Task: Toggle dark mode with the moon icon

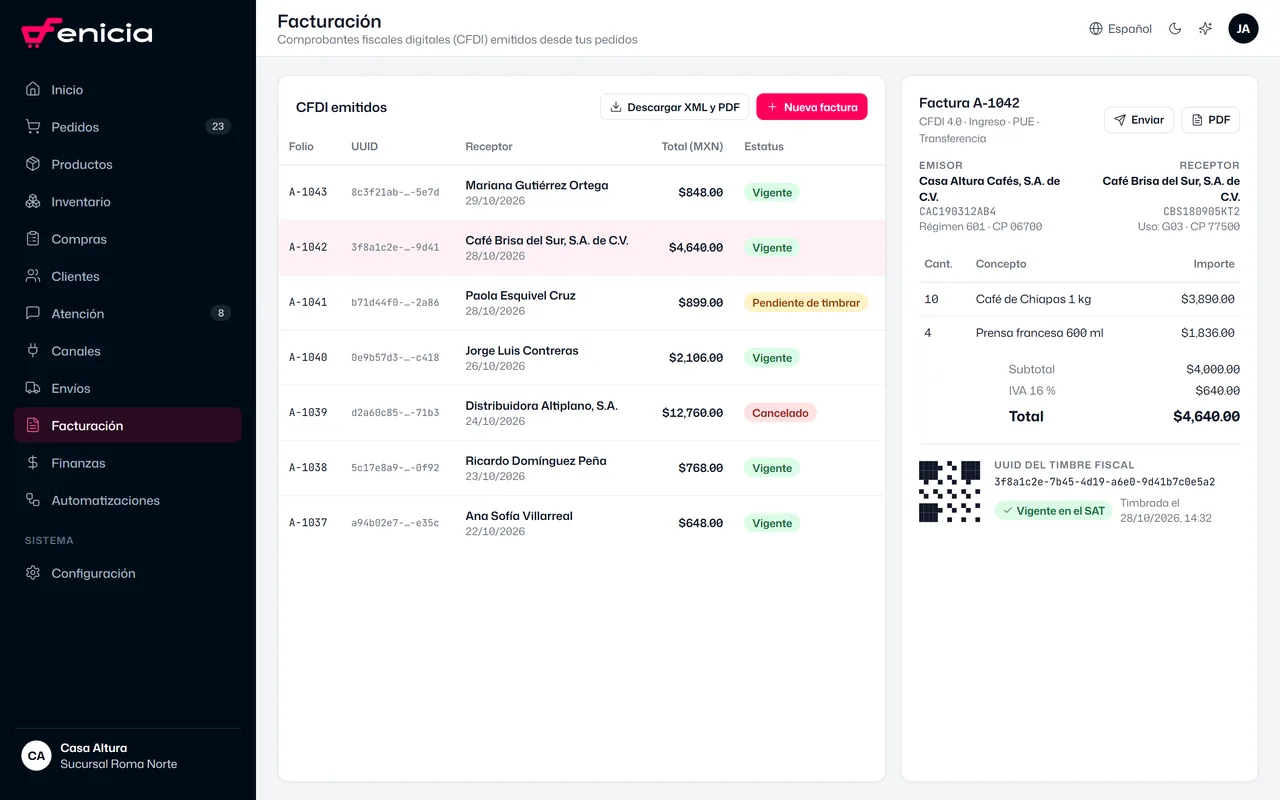Action: pyautogui.click(x=1175, y=29)
